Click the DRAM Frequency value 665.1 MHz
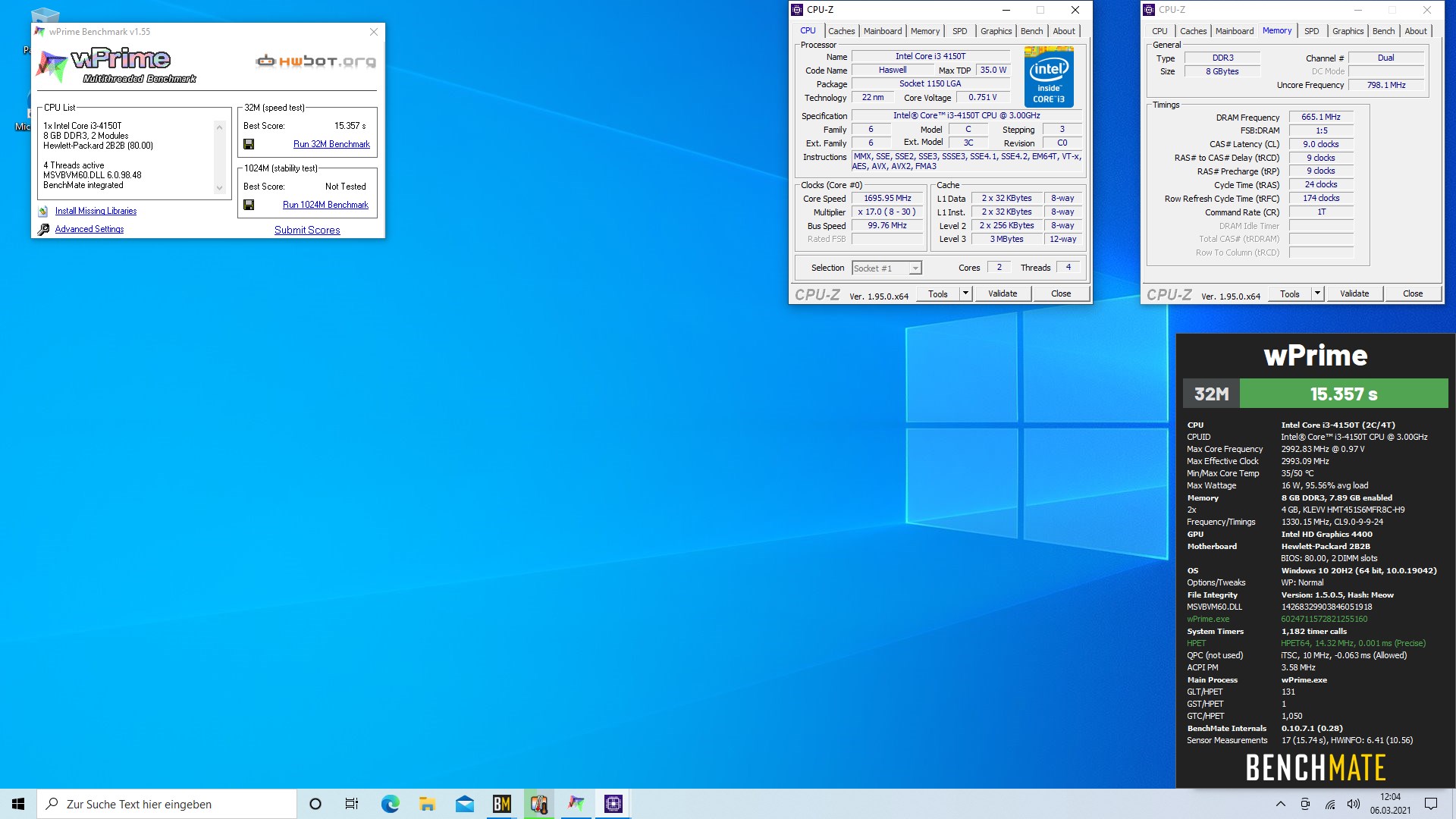Screen dimensions: 1456x819 tap(1321, 117)
